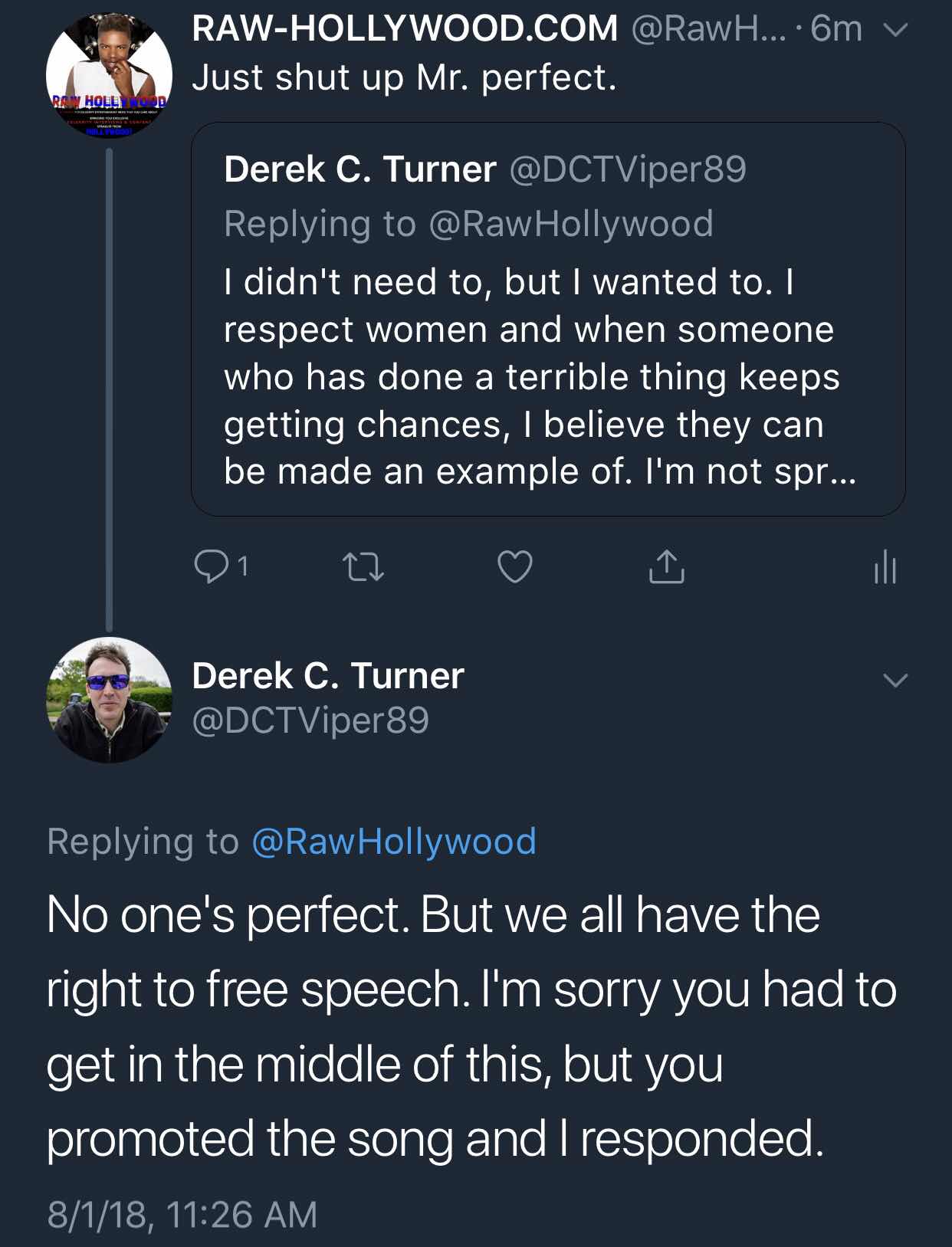Open the chevron menu beside Derek C. Turner

click(895, 680)
